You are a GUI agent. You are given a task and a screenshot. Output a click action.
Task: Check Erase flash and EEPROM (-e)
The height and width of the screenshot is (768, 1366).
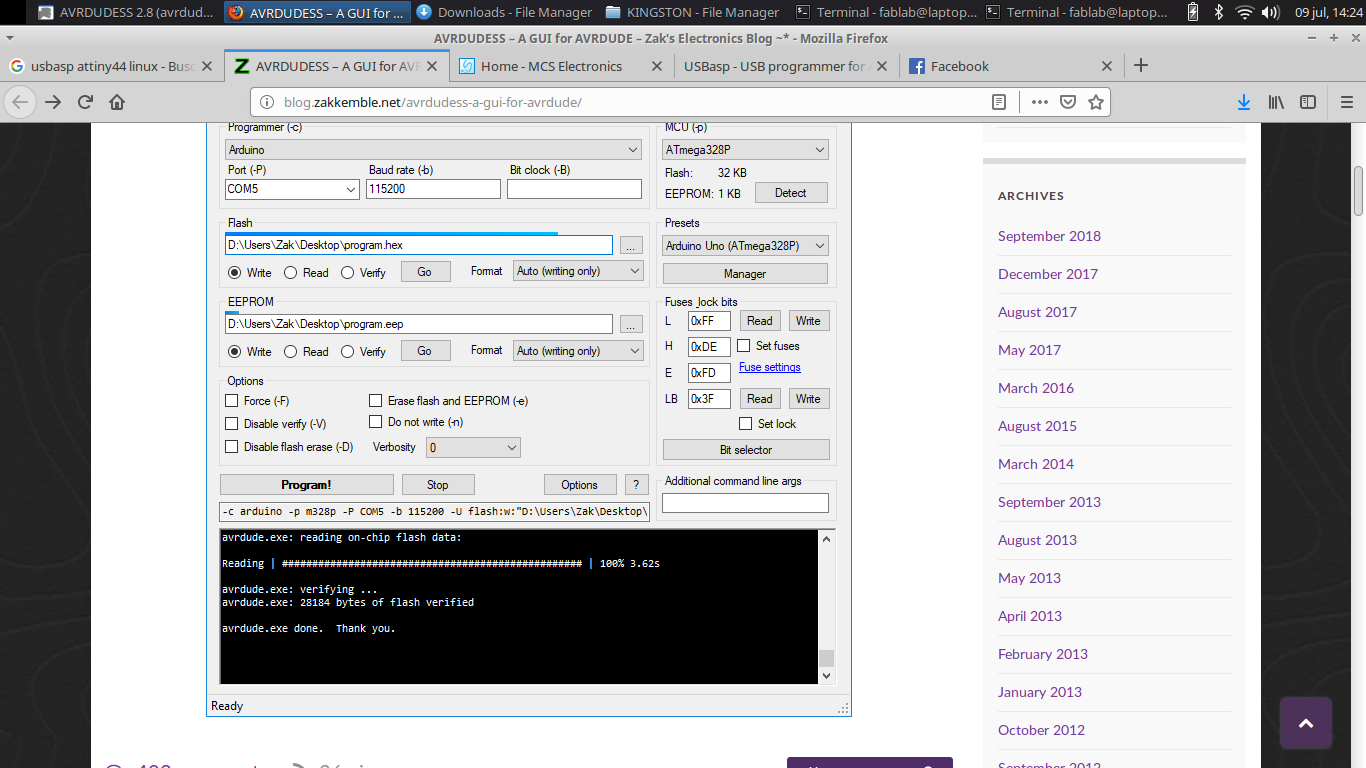click(376, 401)
